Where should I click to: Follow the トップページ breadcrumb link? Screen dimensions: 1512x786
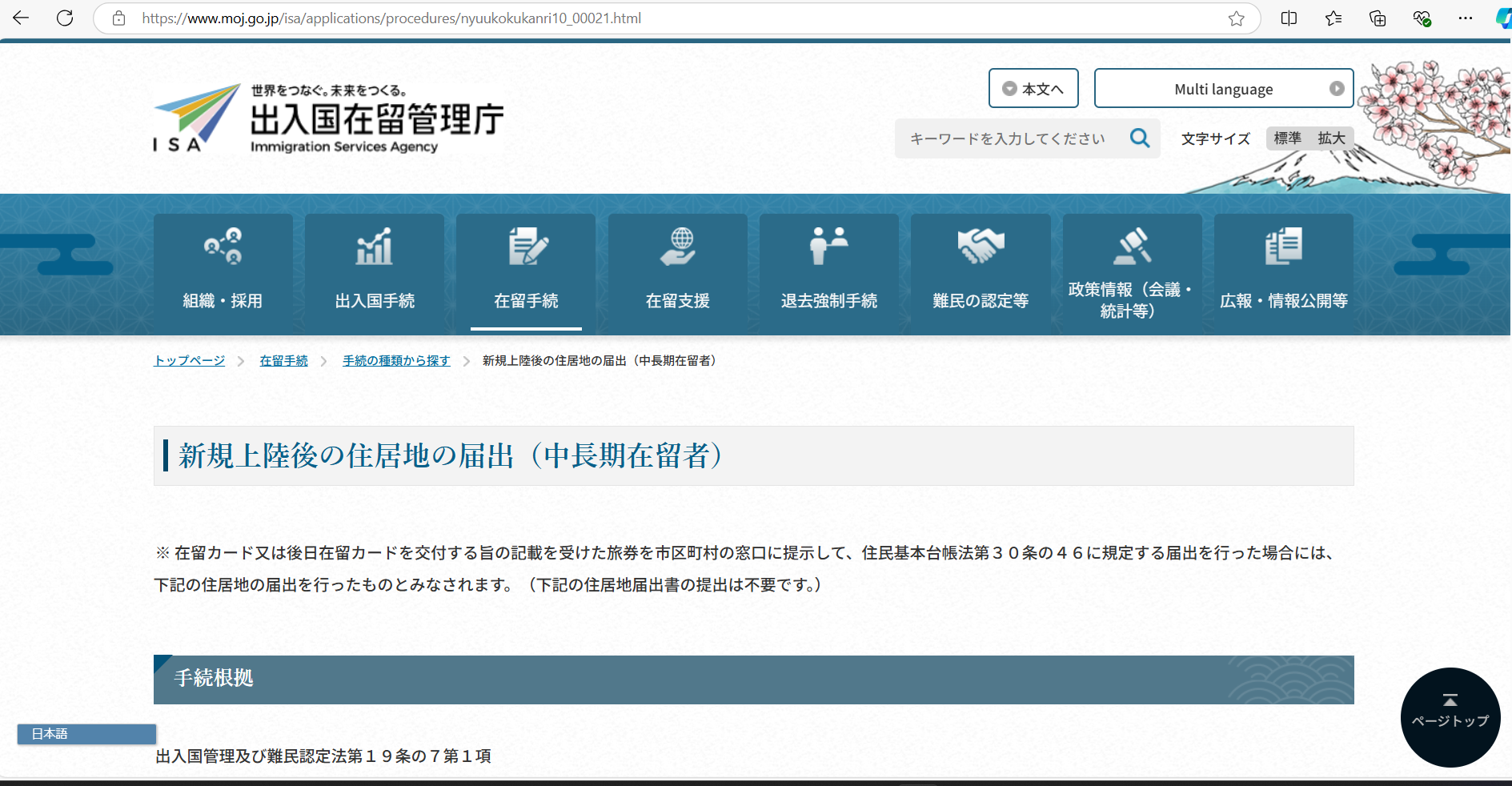pyautogui.click(x=190, y=361)
